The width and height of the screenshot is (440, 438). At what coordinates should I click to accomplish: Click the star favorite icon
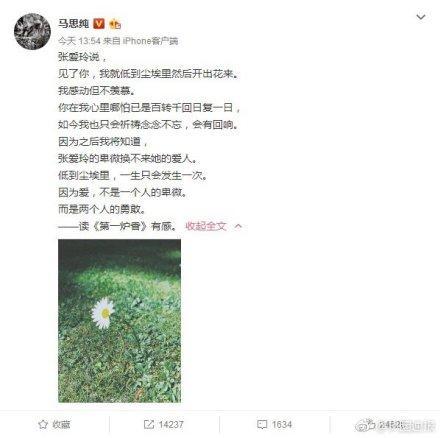[43, 424]
